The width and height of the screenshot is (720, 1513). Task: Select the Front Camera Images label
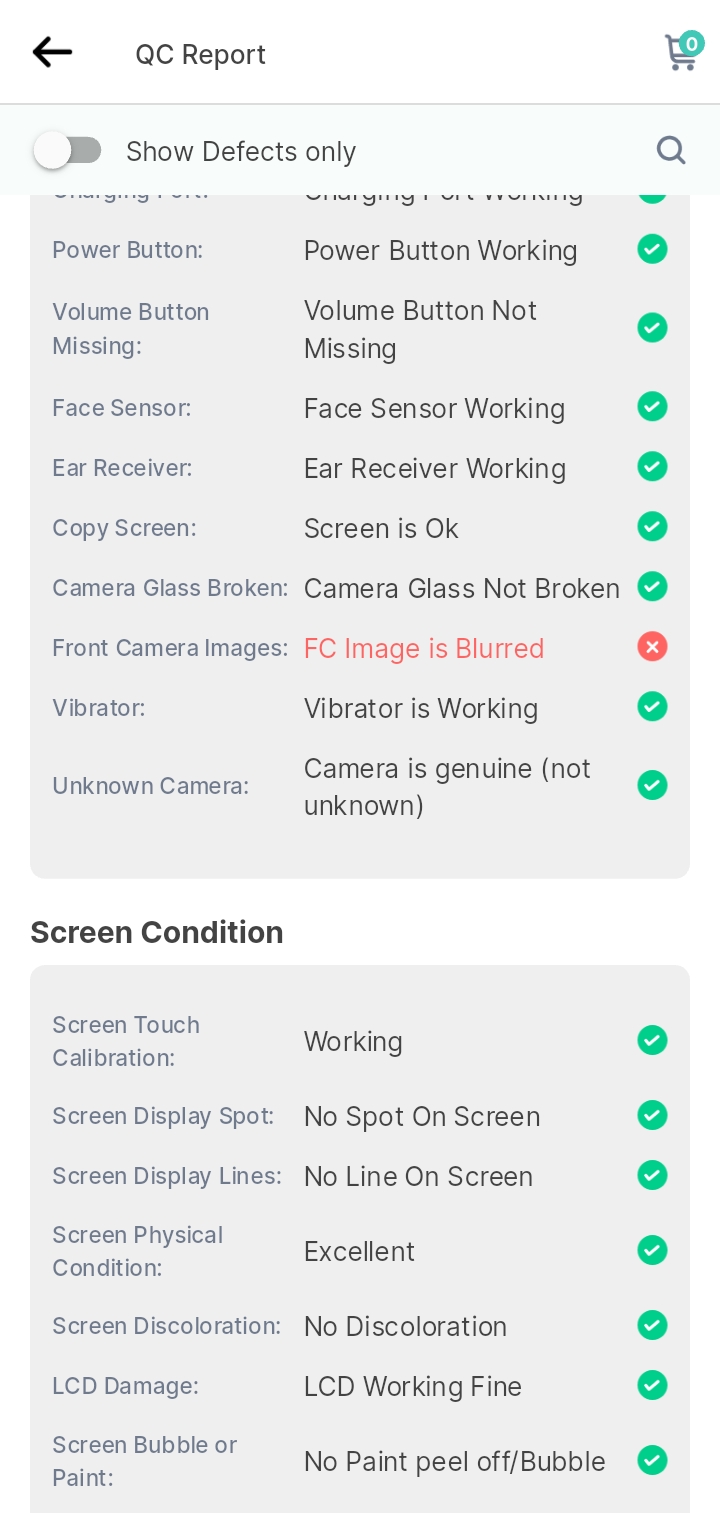pos(170,648)
